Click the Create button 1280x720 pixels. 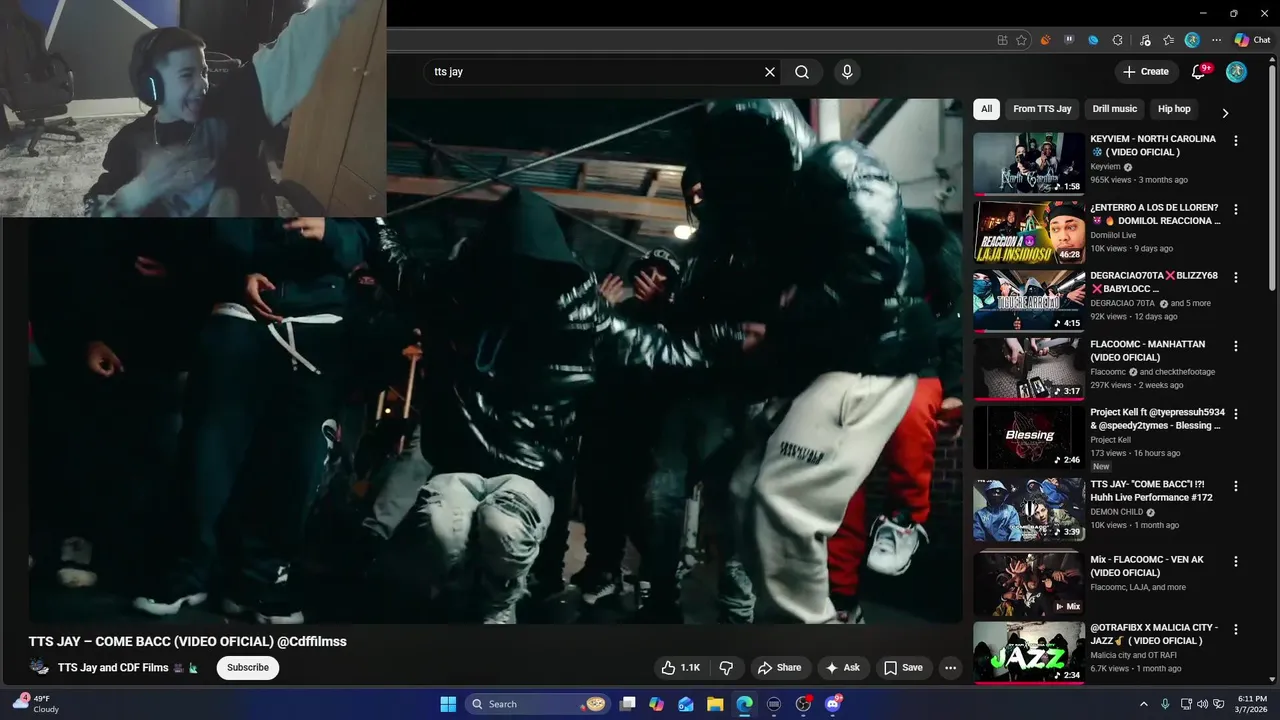tap(1146, 71)
